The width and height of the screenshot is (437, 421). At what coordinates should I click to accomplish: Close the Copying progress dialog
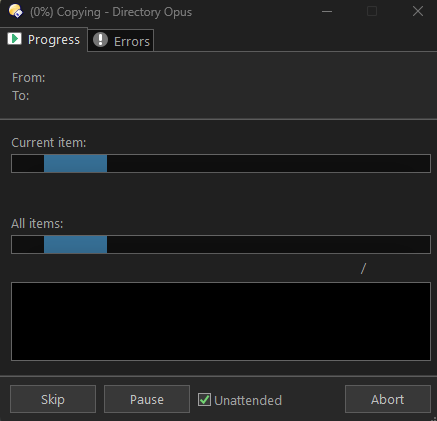click(x=418, y=11)
